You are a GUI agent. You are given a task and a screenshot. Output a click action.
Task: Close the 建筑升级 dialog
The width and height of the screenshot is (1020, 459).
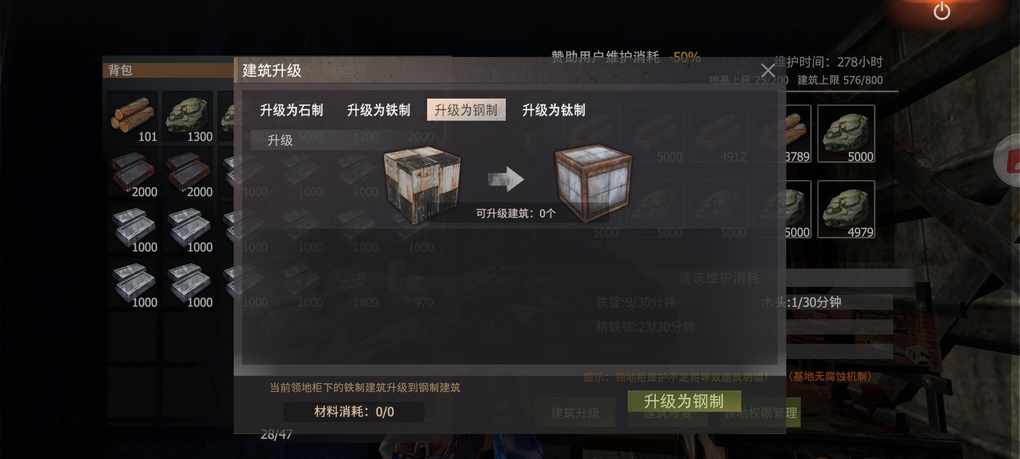click(768, 71)
